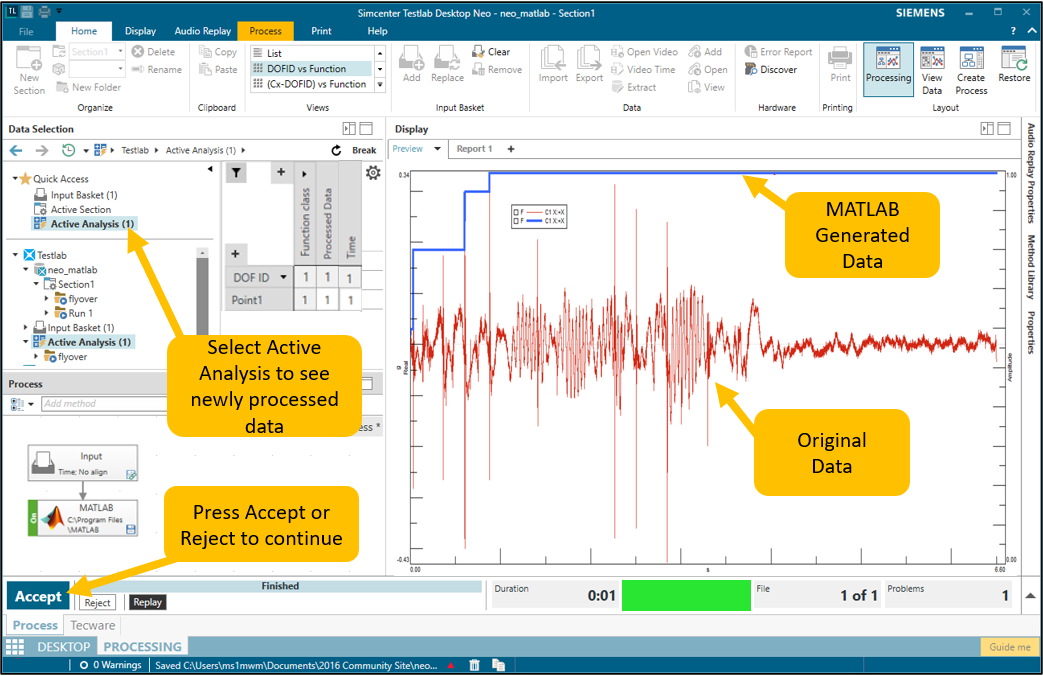Screen dimensions: 1043x676
Task: Click the Guide me button
Action: click(1009, 647)
